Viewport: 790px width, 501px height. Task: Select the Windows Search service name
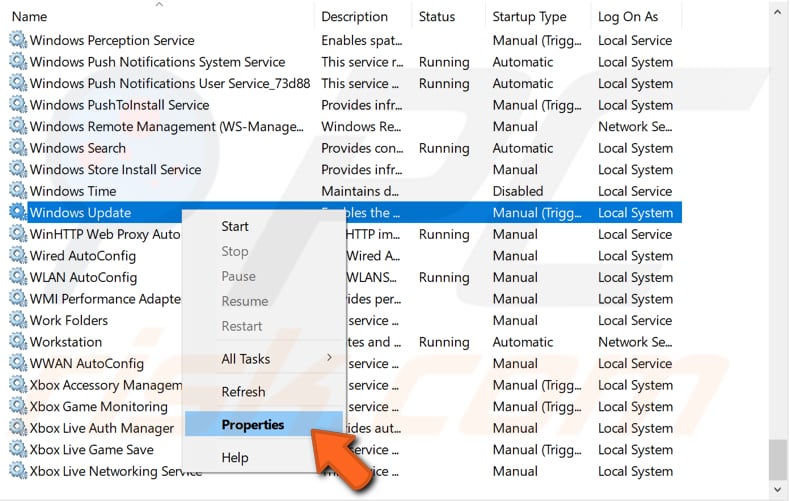[x=78, y=148]
